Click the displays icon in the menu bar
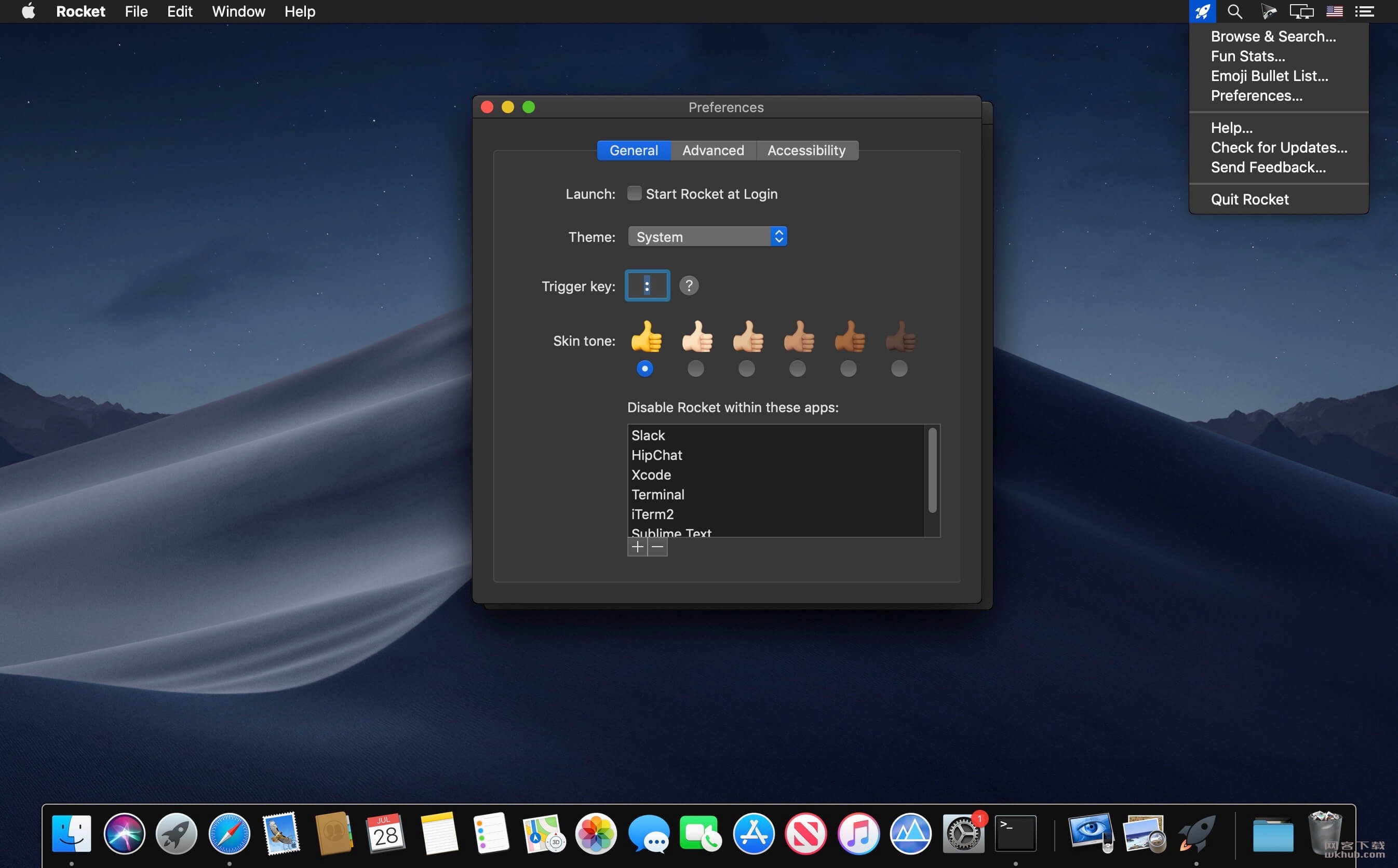Screen dimensions: 1398x868 (1301, 11)
